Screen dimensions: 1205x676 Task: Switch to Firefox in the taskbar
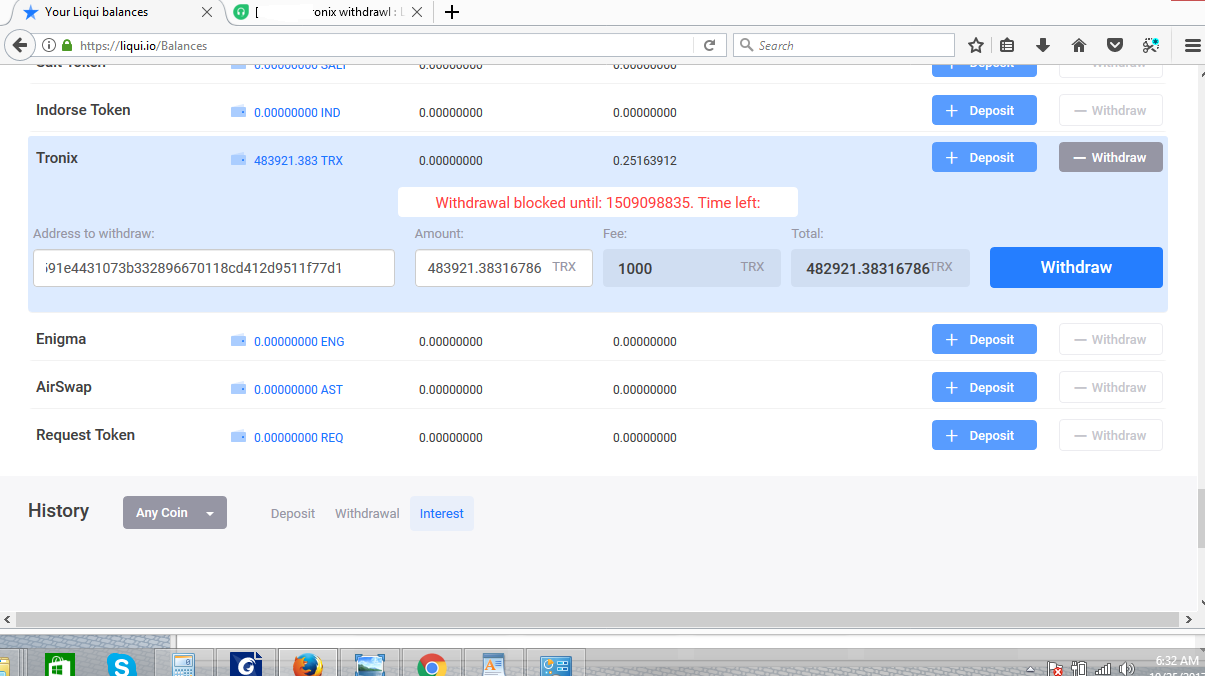coord(307,664)
